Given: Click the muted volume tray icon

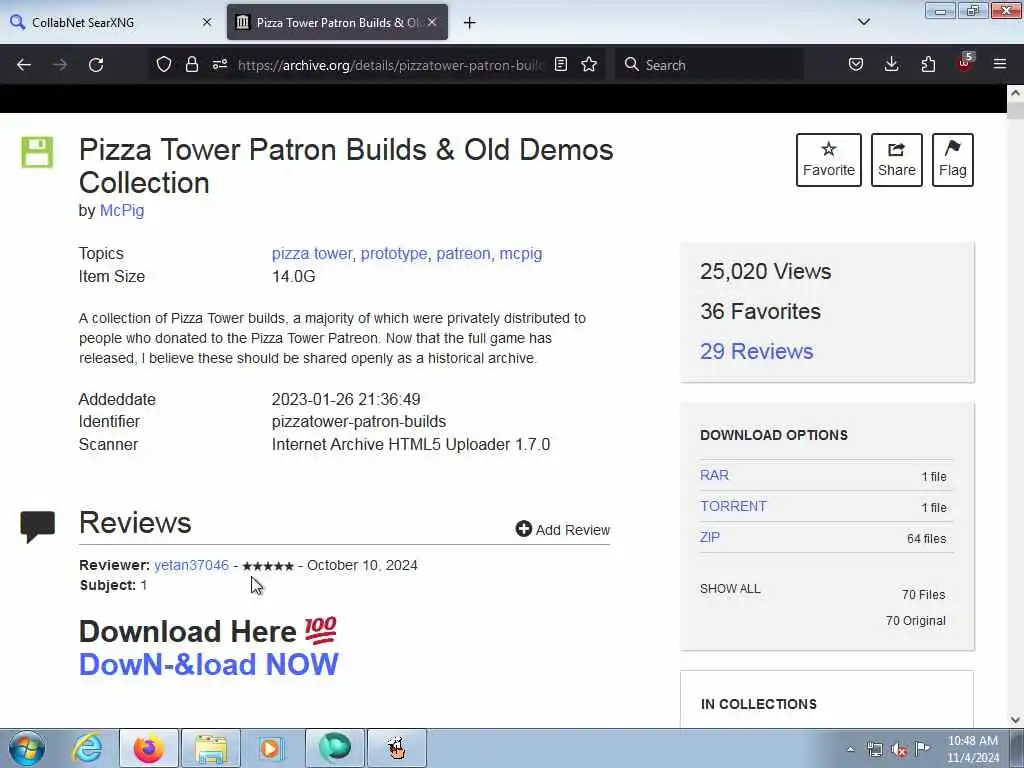Looking at the screenshot, I should pos(899,750).
